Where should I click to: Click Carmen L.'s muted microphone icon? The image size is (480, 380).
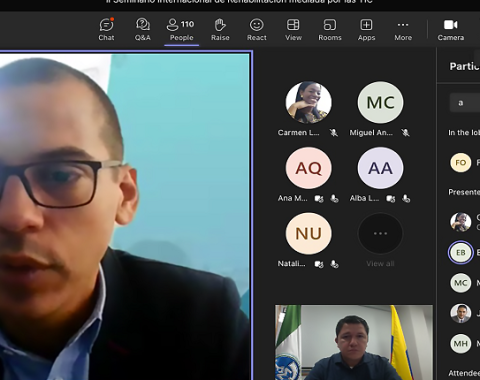334,133
